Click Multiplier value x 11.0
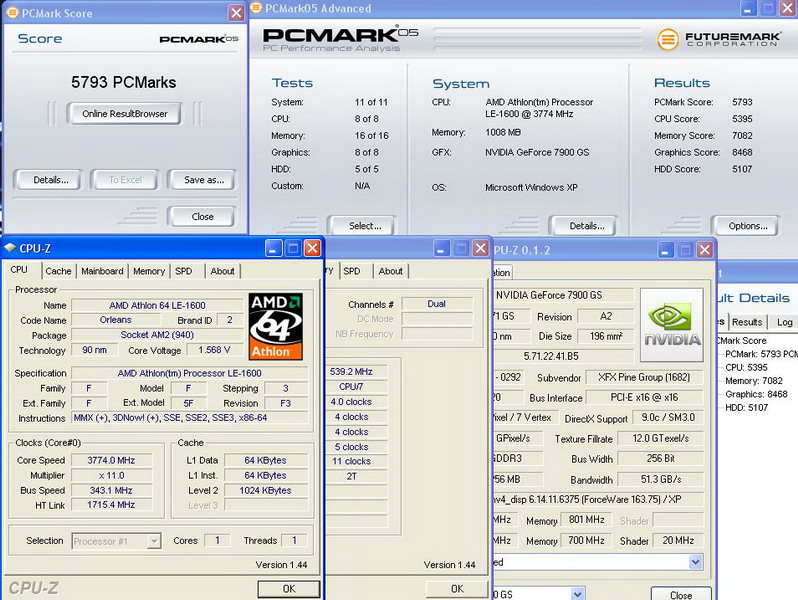This screenshot has height=600, width=798. (x=111, y=475)
